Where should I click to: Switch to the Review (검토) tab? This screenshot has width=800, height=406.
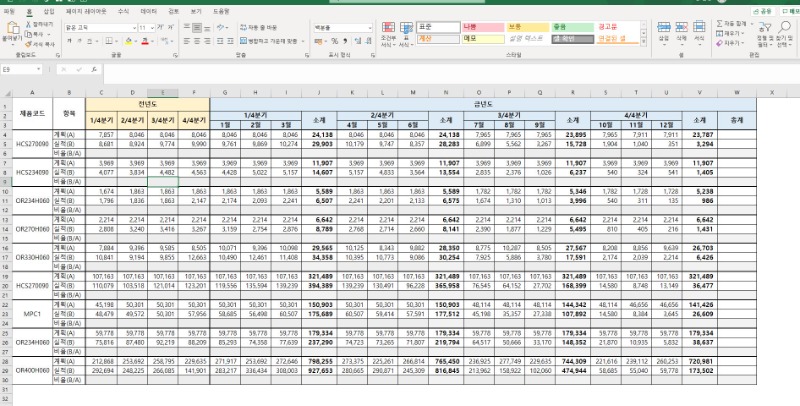[173, 11]
